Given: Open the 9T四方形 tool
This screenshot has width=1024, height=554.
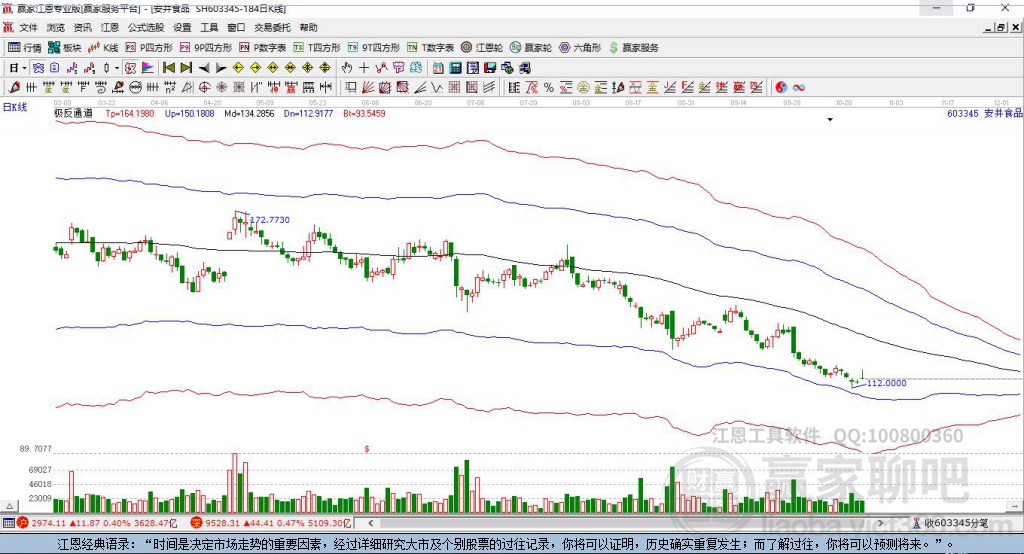Looking at the screenshot, I should [374, 48].
